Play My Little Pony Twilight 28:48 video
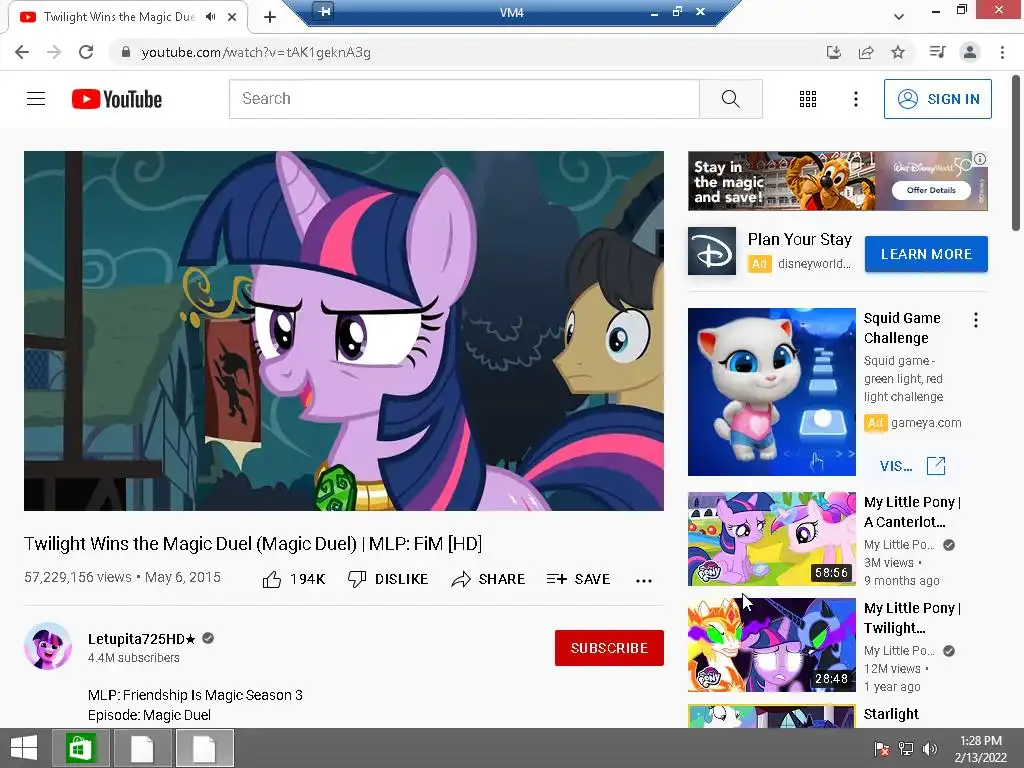This screenshot has width=1024, height=768. click(771, 645)
